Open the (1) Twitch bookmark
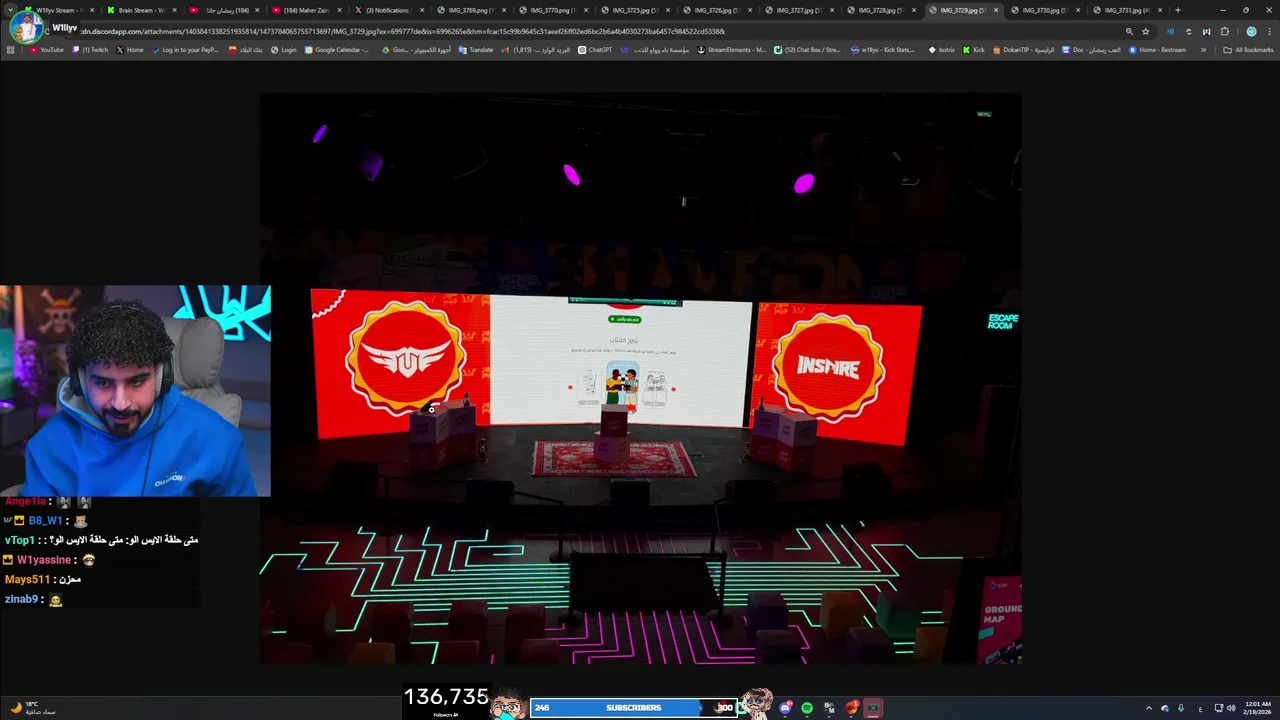The height and width of the screenshot is (720, 1280). click(91, 50)
